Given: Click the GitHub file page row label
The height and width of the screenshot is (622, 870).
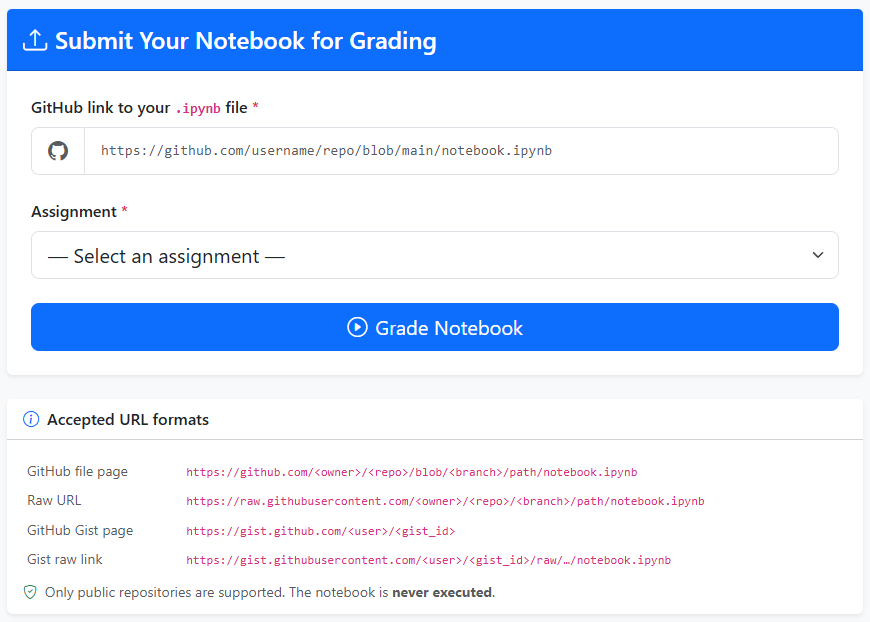Looking at the screenshot, I should point(77,472).
